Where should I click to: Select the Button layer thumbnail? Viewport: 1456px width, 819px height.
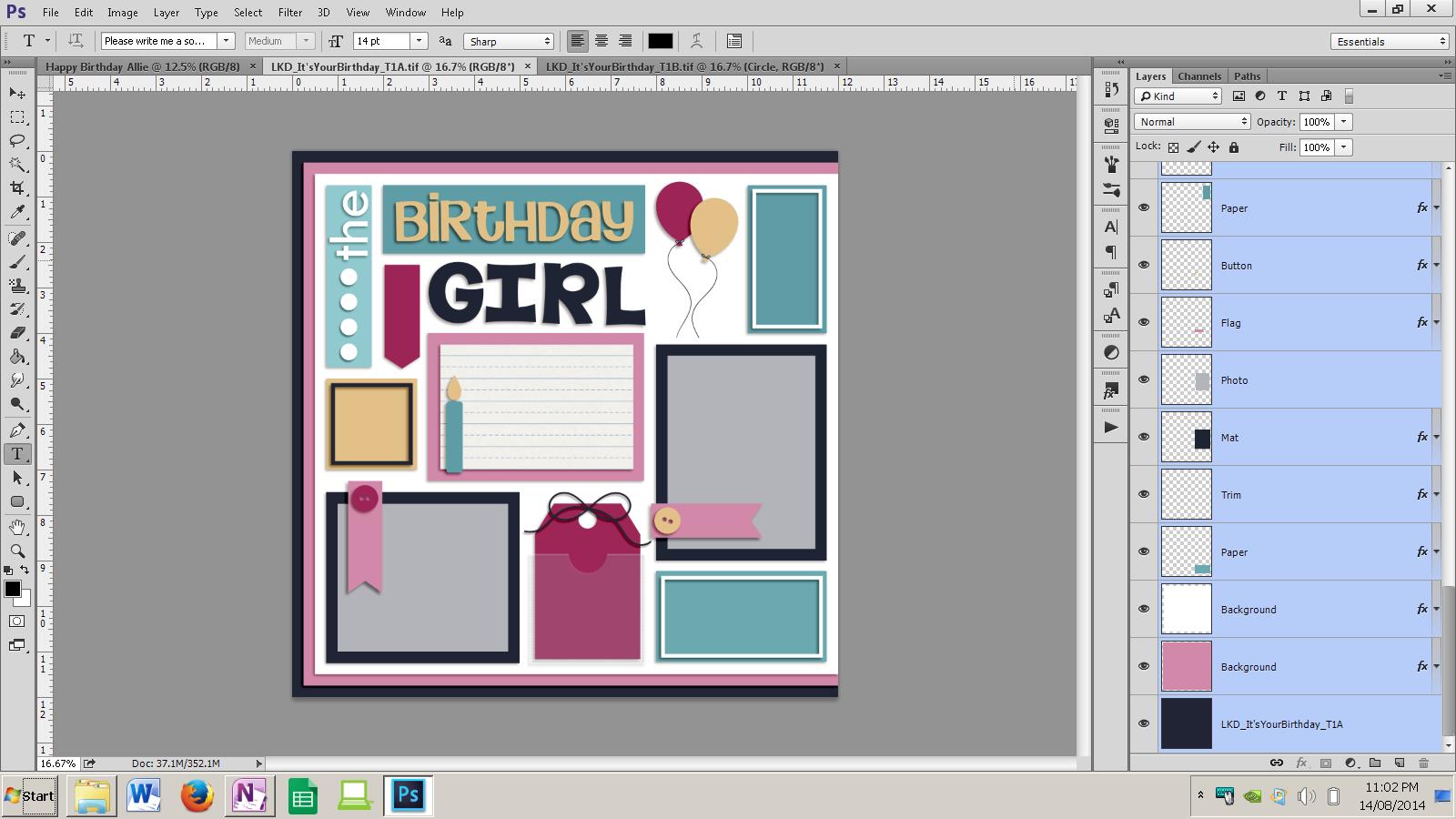click(x=1186, y=265)
